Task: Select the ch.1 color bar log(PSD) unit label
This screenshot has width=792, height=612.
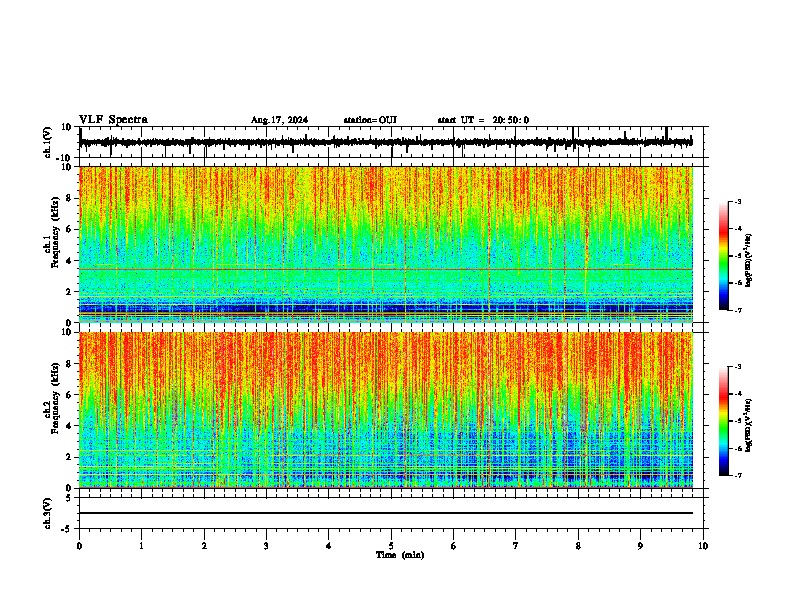Action: click(748, 260)
